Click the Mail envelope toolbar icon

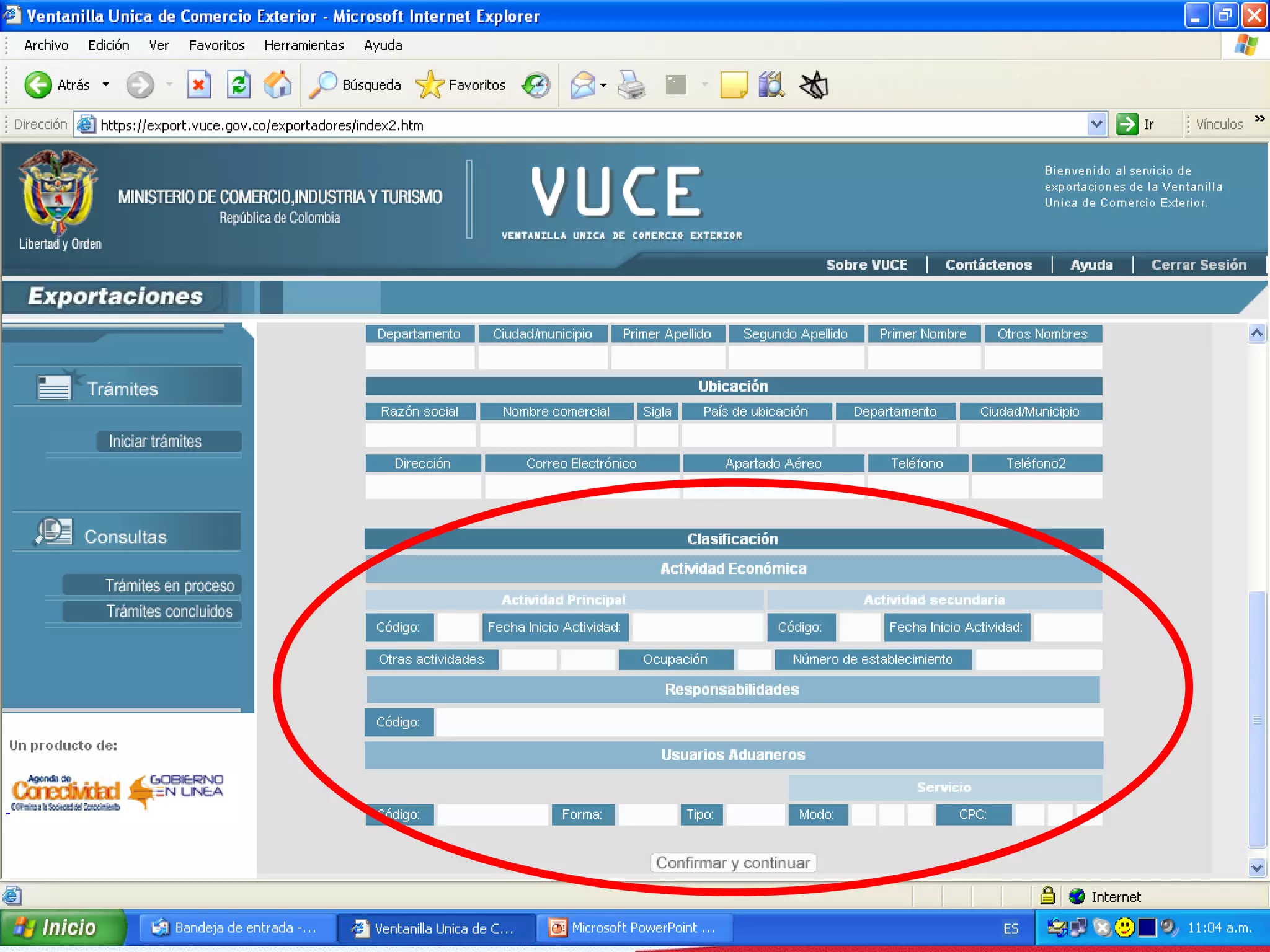click(x=582, y=85)
